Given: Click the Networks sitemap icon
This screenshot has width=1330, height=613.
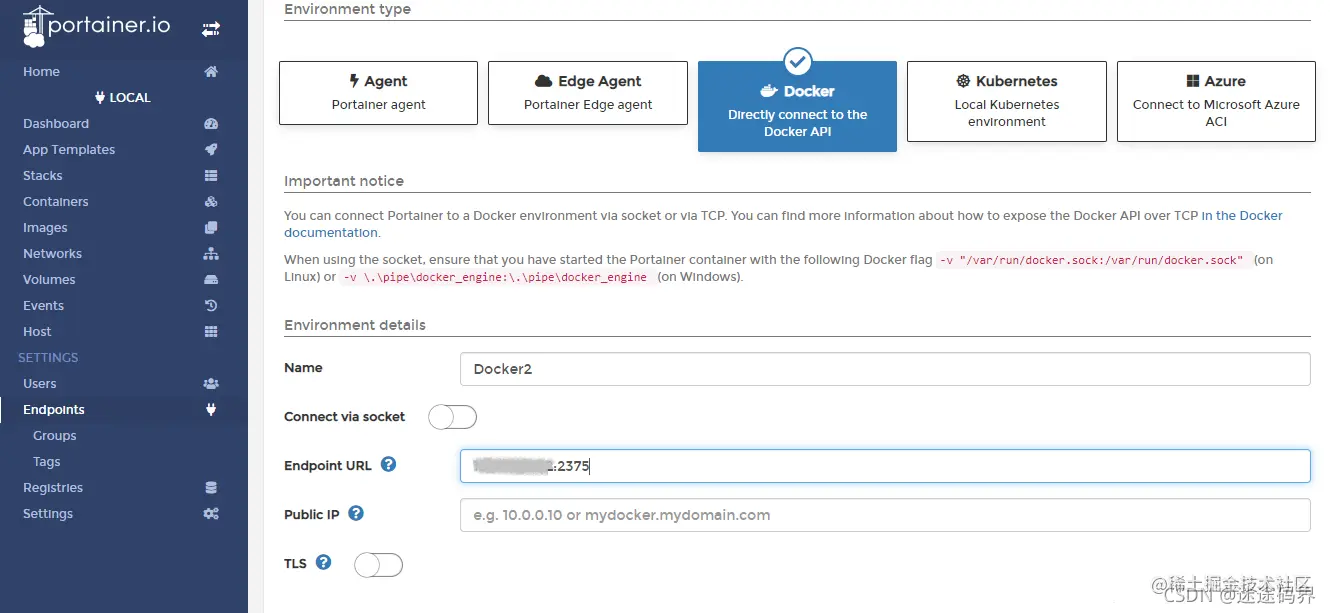Looking at the screenshot, I should (x=210, y=254).
